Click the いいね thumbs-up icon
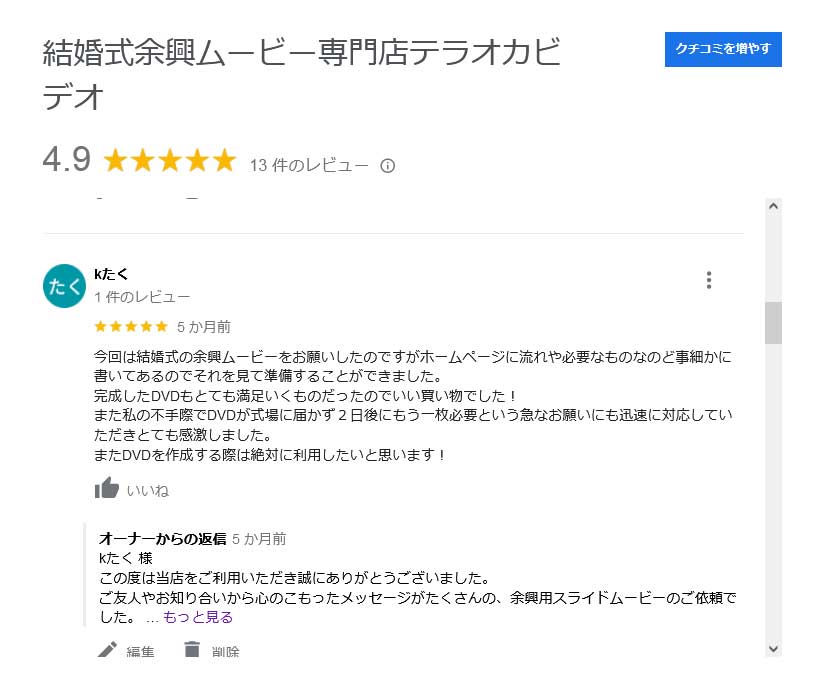 (x=105, y=489)
